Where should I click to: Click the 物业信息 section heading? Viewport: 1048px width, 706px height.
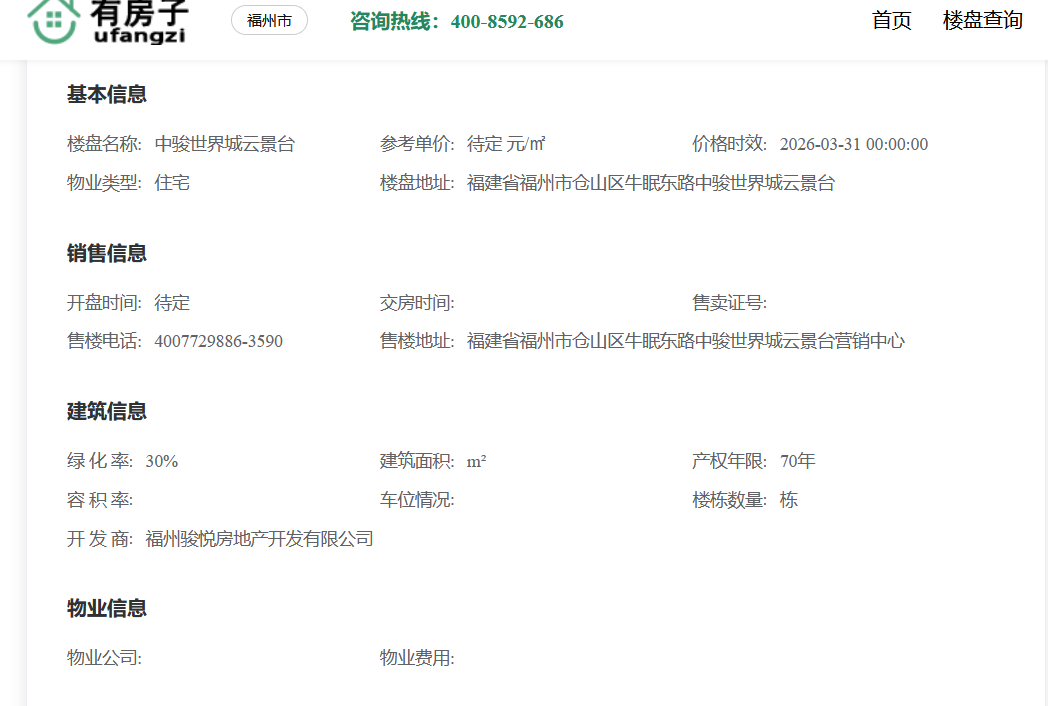pos(107,609)
